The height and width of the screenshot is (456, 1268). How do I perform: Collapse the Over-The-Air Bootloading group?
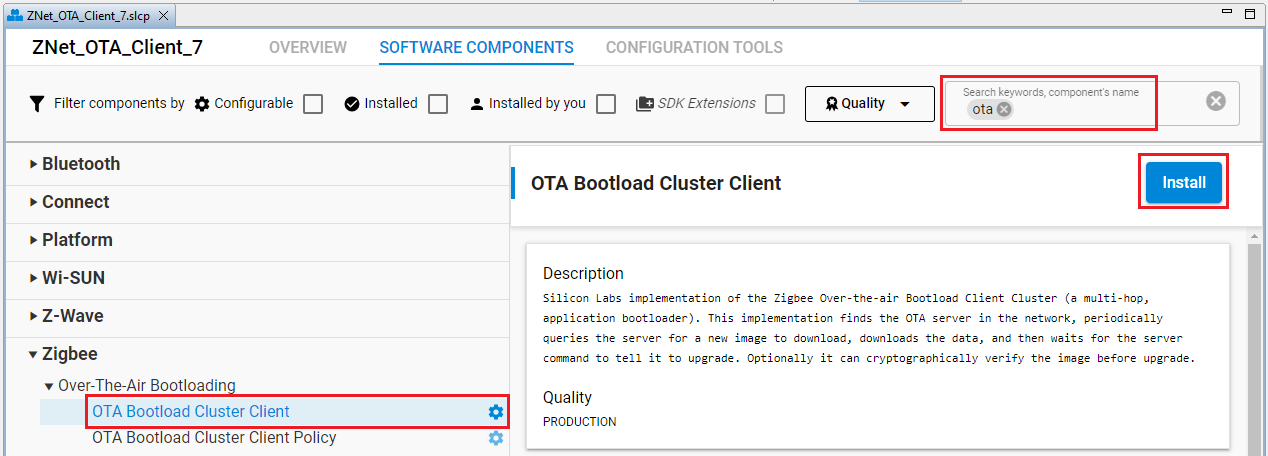point(49,386)
